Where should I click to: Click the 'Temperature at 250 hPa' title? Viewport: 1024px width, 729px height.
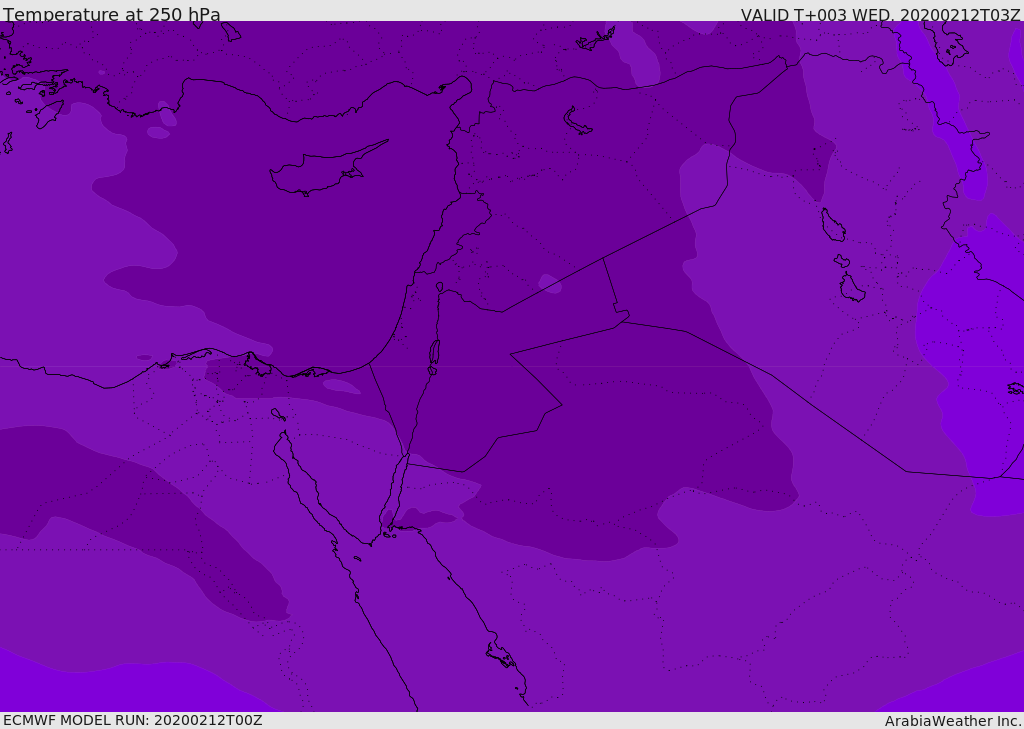click(112, 14)
